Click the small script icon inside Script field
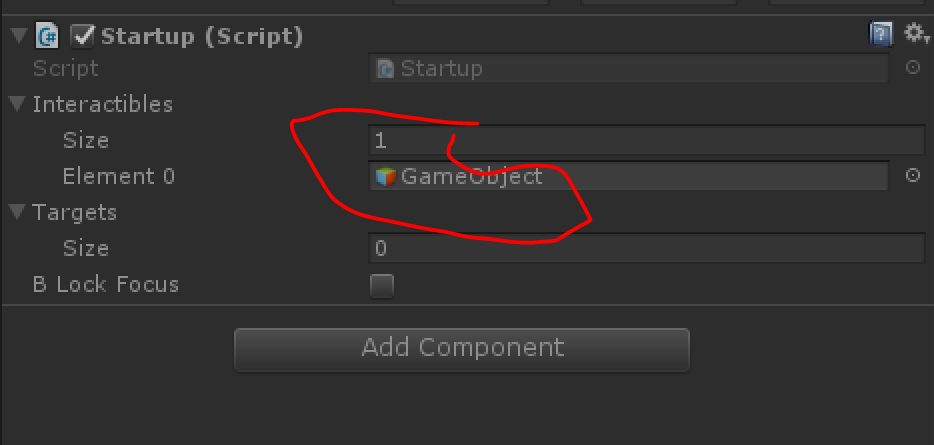The width and height of the screenshot is (934, 445). tap(386, 69)
